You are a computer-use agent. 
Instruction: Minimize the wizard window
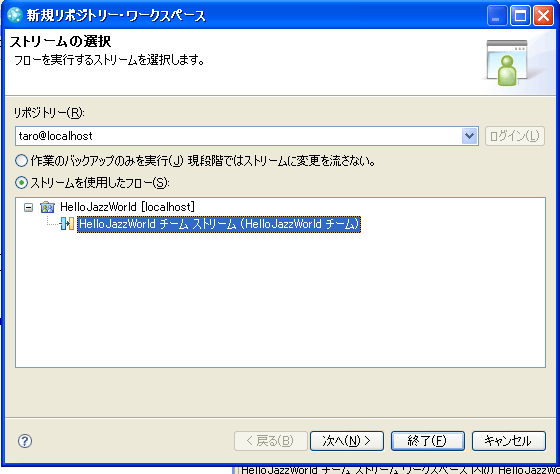click(497, 16)
